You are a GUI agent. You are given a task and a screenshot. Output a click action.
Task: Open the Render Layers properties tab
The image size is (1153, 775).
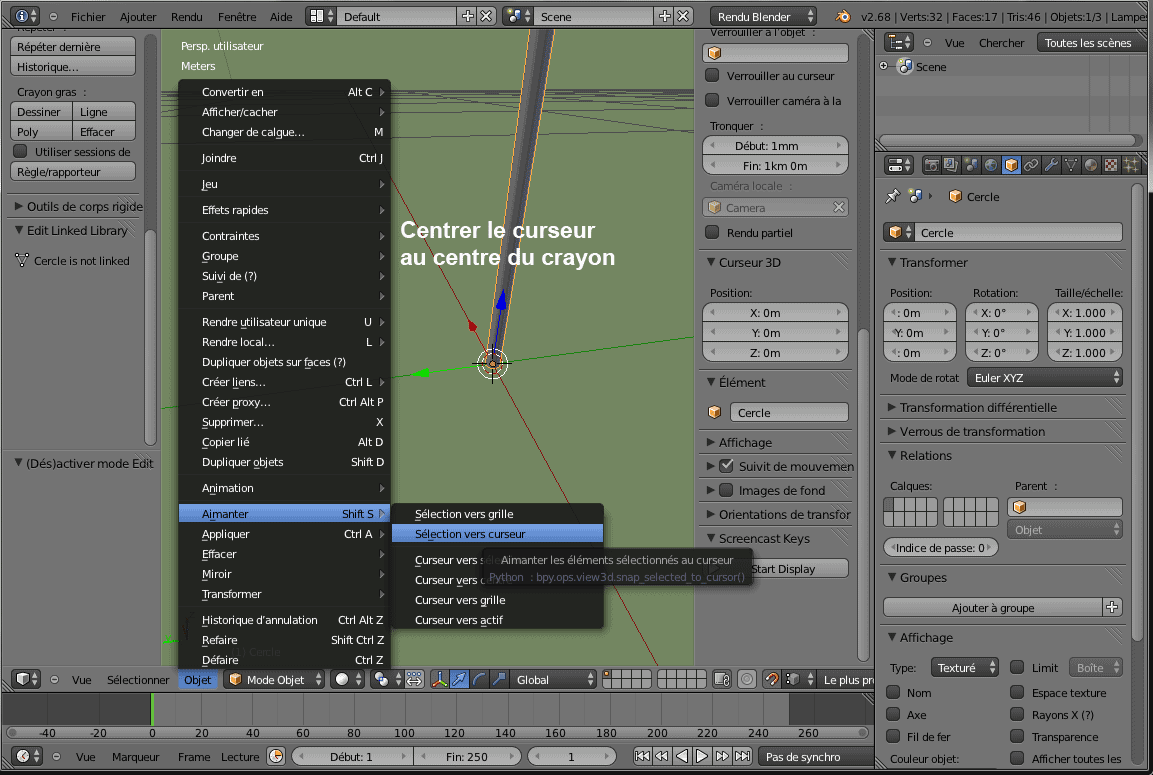(951, 165)
